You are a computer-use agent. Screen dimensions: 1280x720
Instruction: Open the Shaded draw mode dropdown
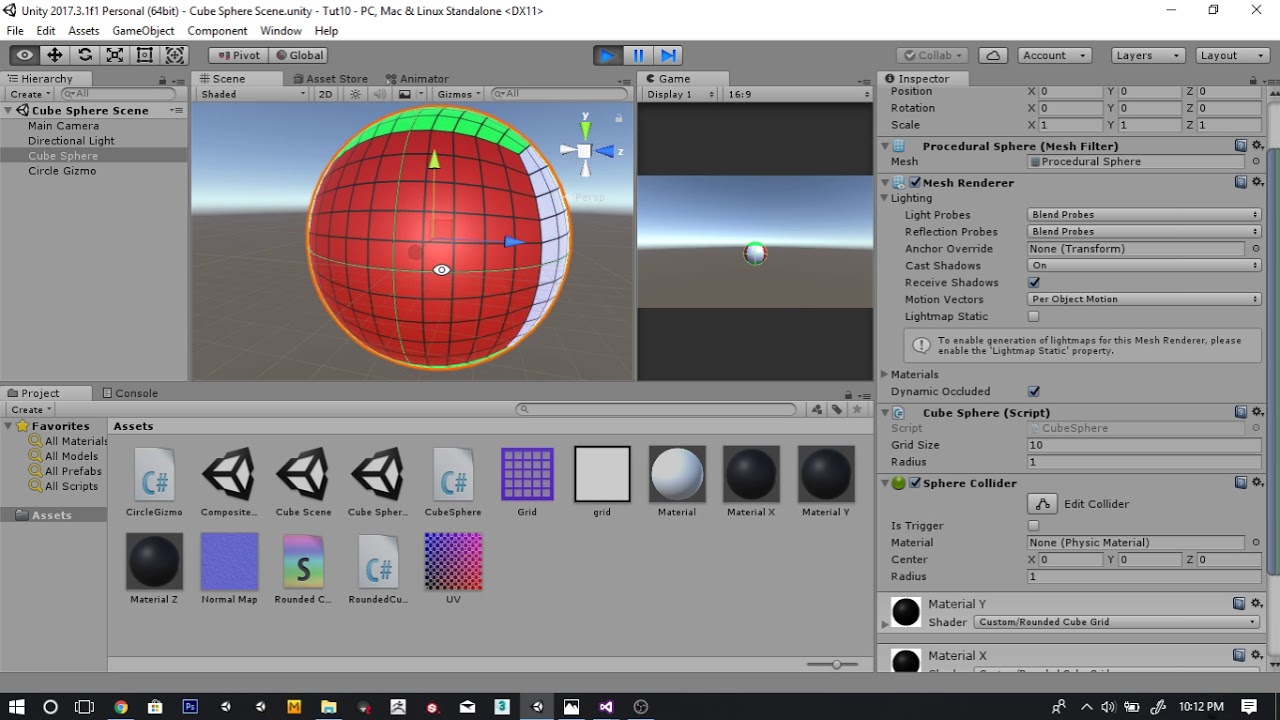click(x=253, y=94)
